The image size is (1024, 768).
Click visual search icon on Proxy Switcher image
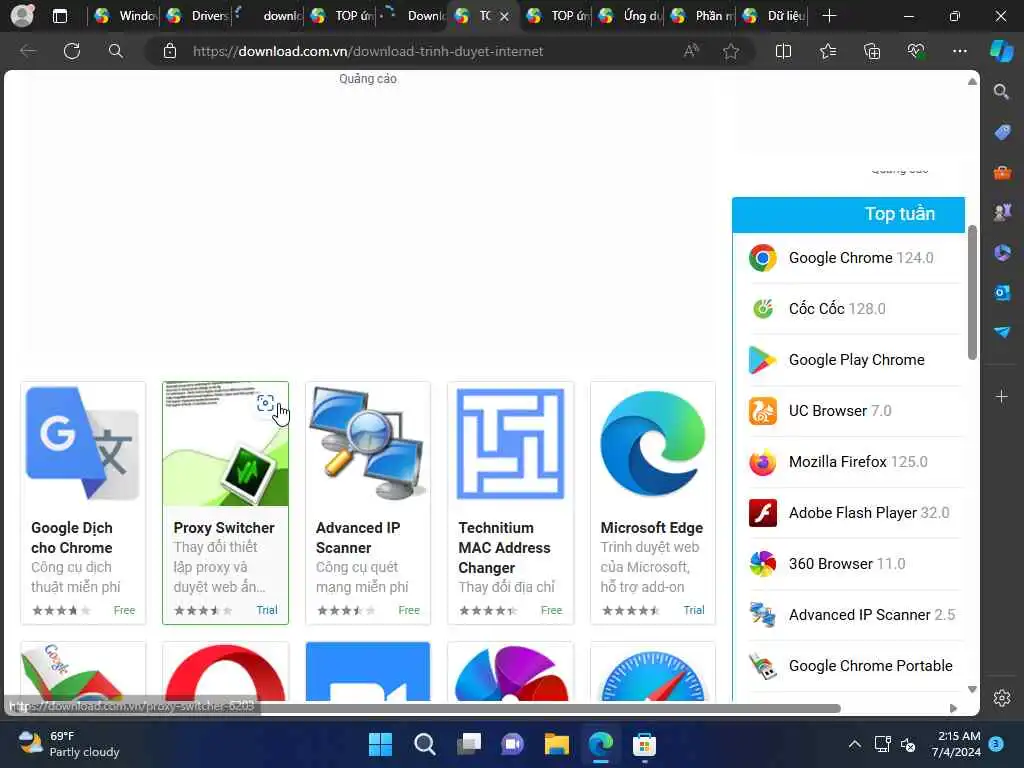[x=265, y=403]
